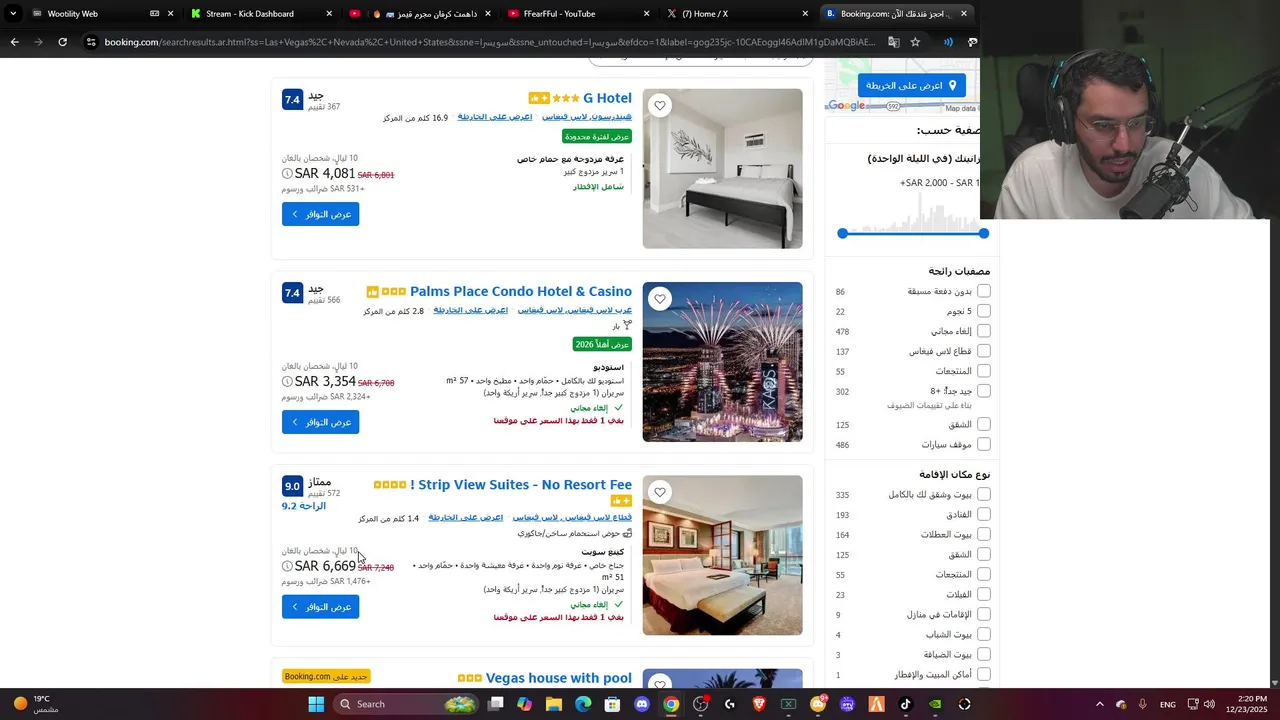Show hidden system tray icons chevron
Image resolution: width=1280 pixels, height=720 pixels.
tap(1099, 704)
